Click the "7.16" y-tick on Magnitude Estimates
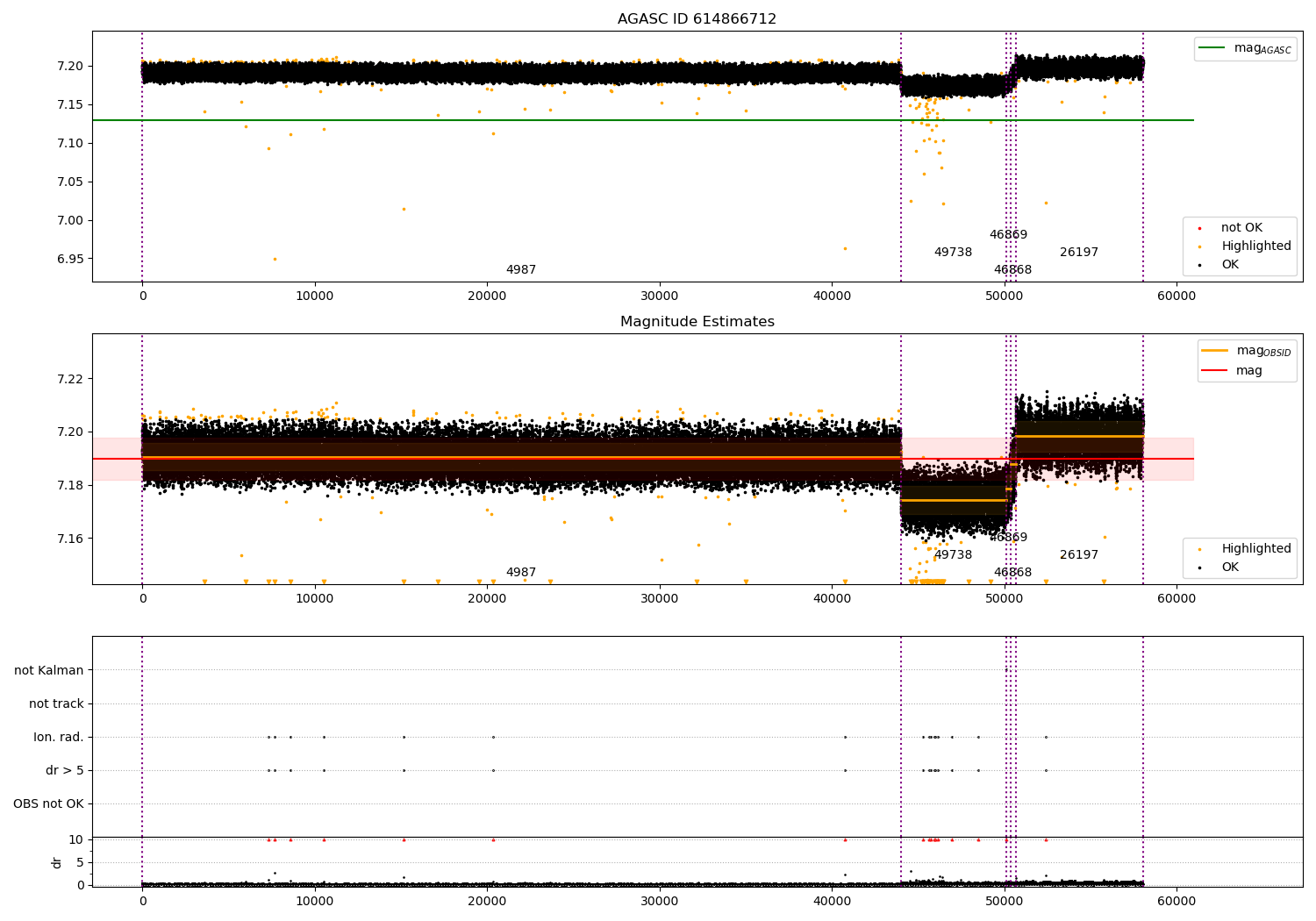This screenshot has height=921, width=1316. [x=71, y=539]
